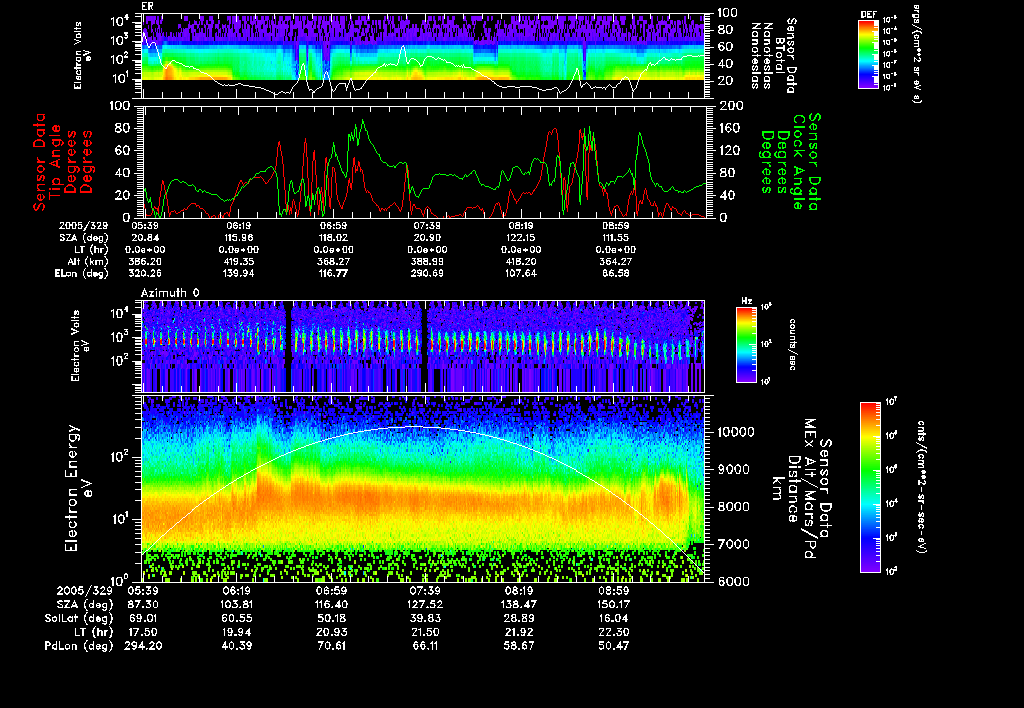Select SZA value 87.30

point(141,605)
